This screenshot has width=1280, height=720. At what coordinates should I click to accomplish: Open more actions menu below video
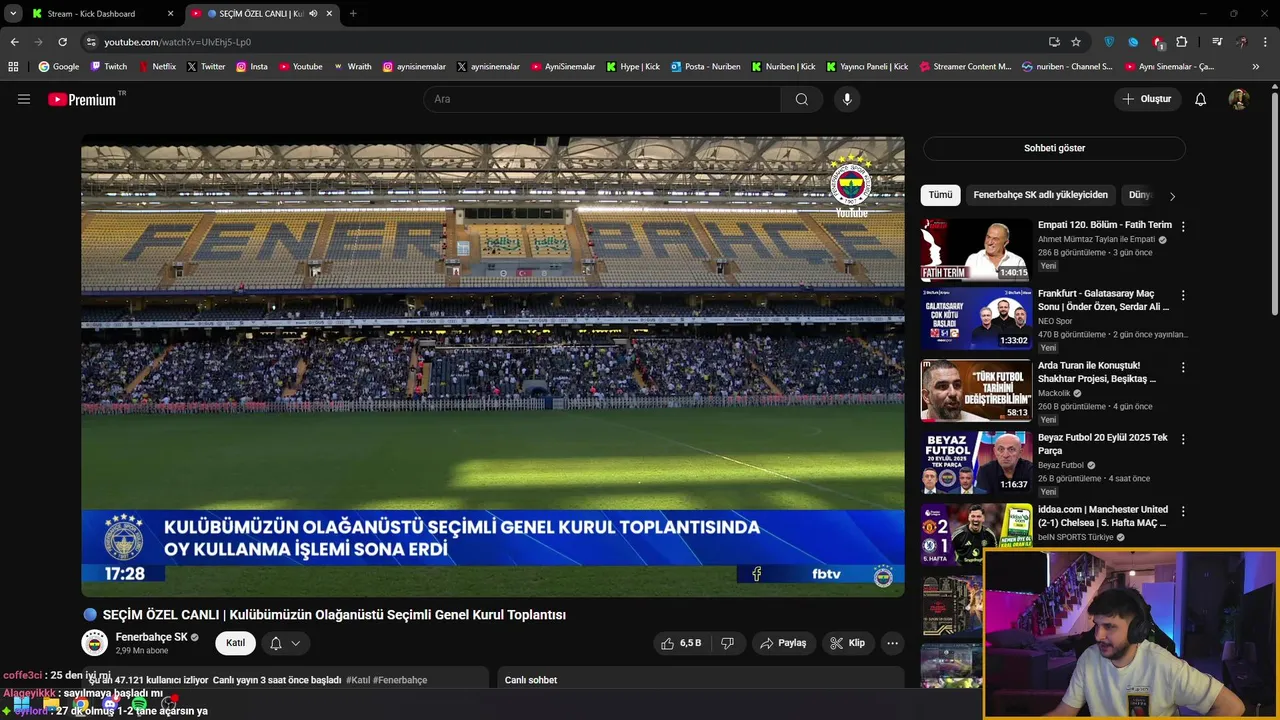892,643
